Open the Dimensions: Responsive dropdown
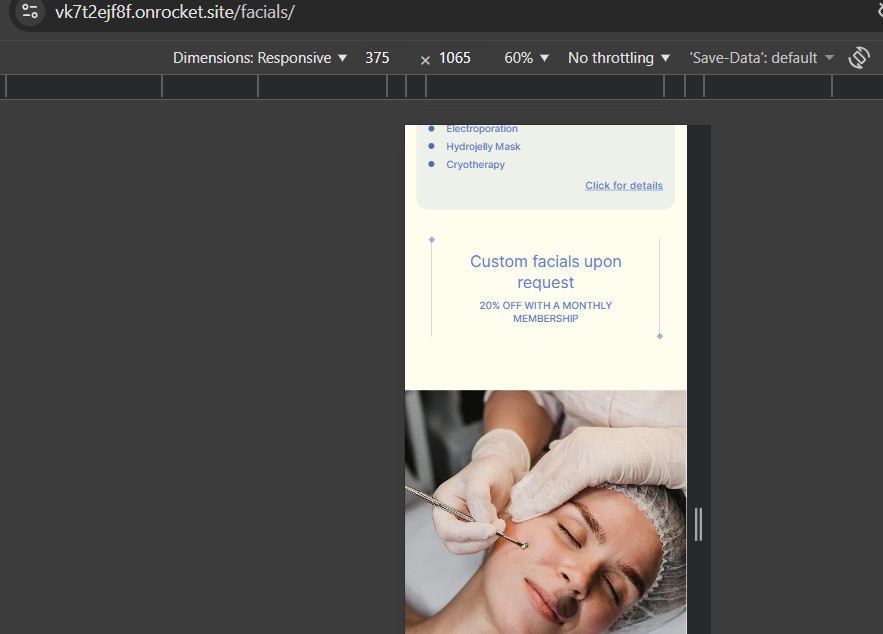 (260, 58)
